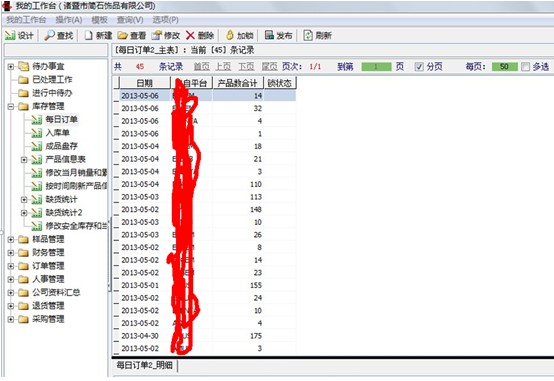The height and width of the screenshot is (381, 554).
Task: Lock the record with 加锁 icon
Action: tap(230, 35)
